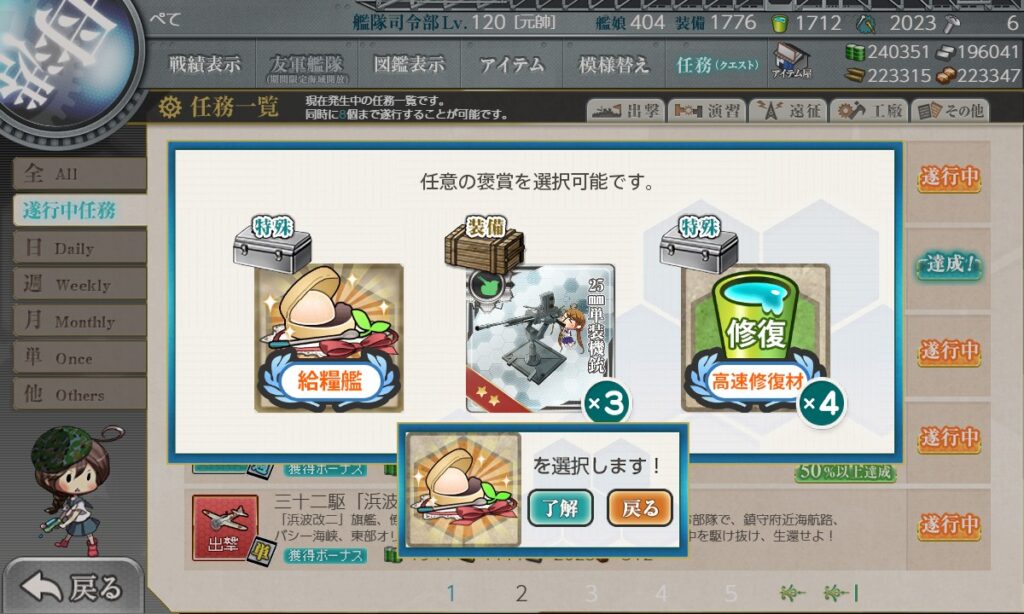Toggle the 達成! completed quest status
Screen dimensions: 1024x614
click(949, 265)
